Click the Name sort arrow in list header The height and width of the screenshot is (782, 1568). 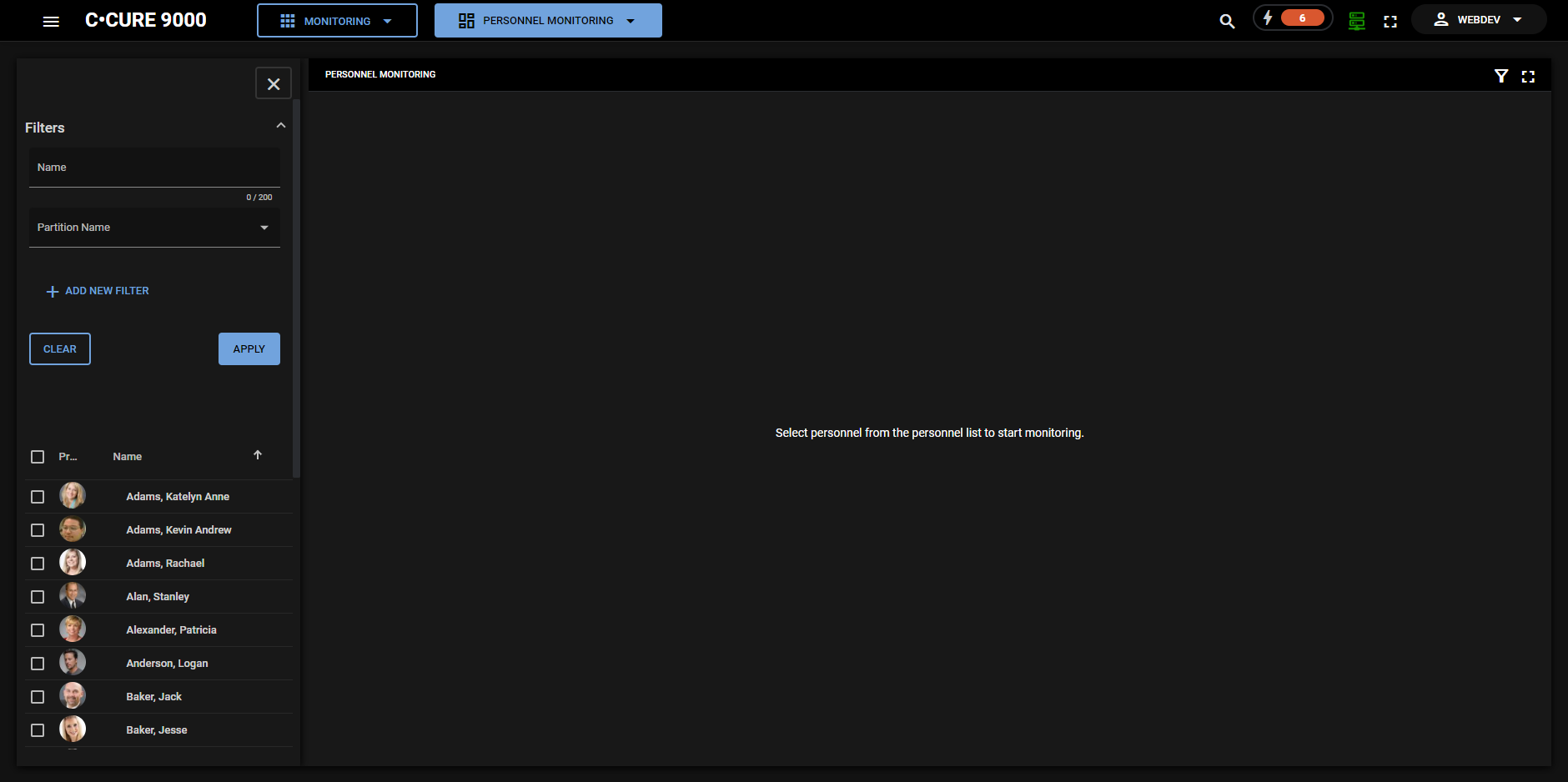click(258, 455)
